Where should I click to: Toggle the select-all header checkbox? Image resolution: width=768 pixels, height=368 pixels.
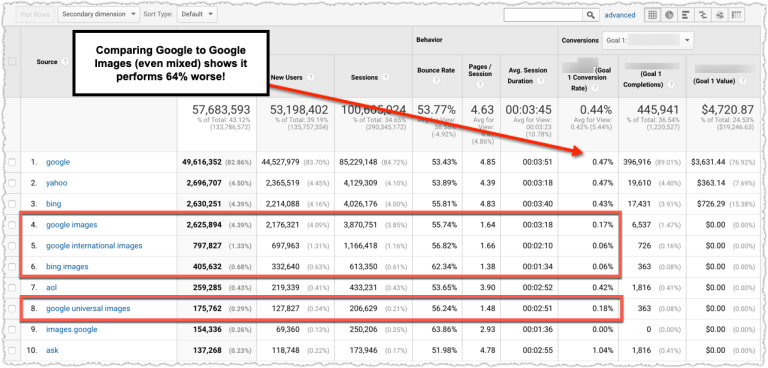(x=12, y=62)
